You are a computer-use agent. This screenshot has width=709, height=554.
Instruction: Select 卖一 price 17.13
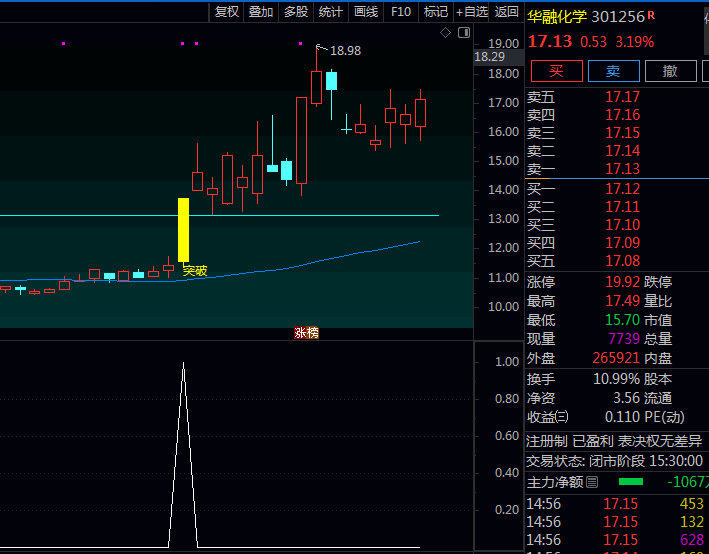point(623,169)
